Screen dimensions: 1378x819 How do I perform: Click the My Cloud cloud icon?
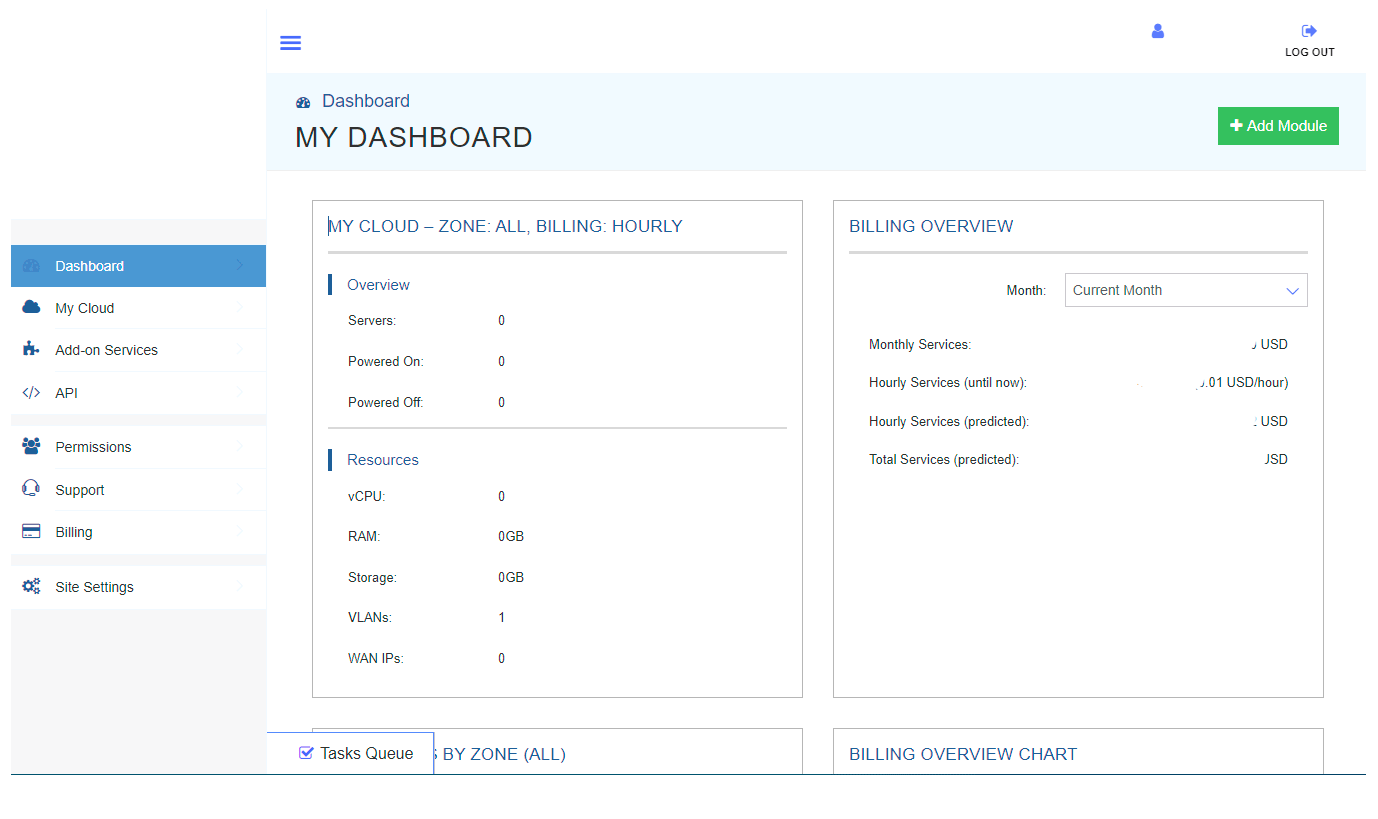click(x=31, y=307)
